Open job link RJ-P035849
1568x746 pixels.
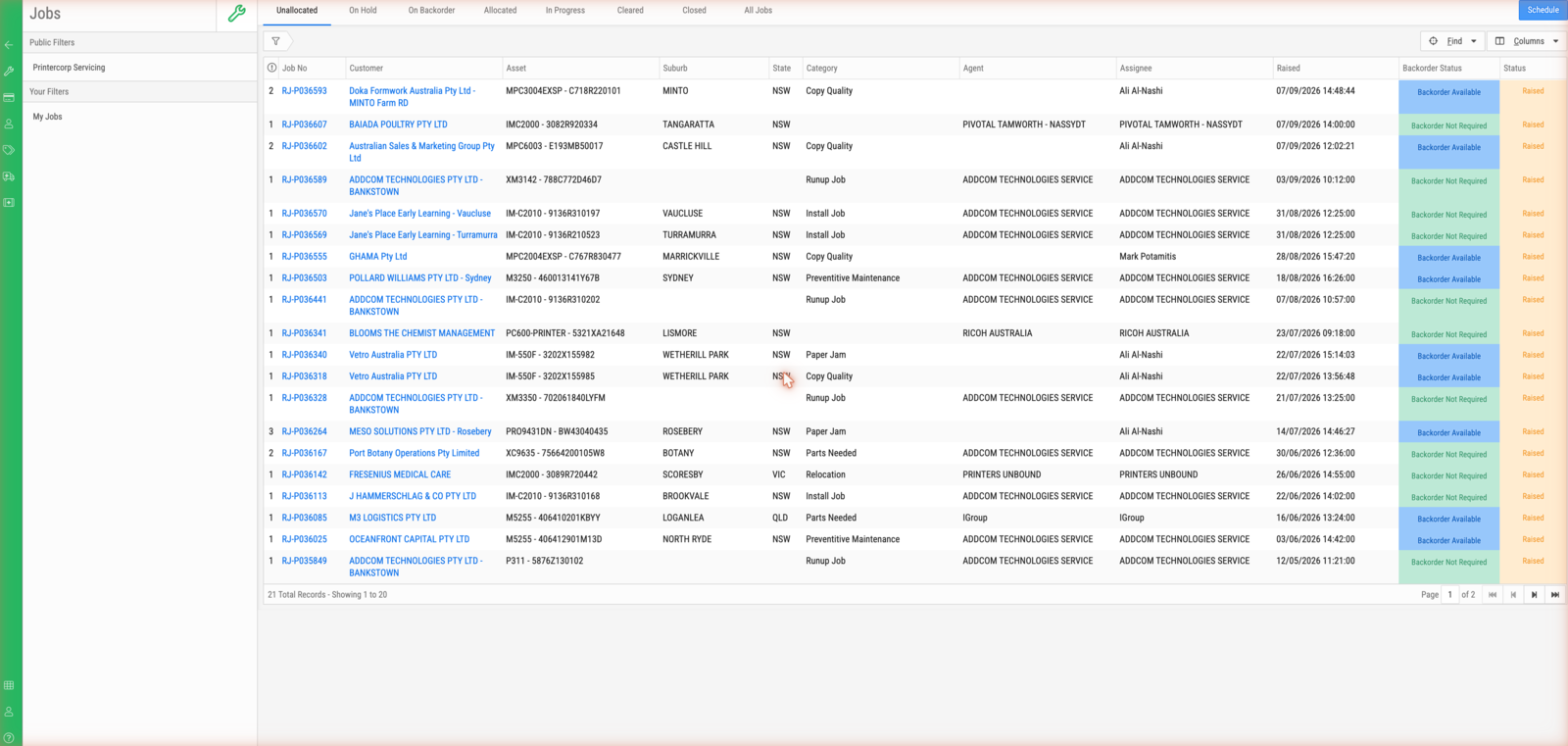[304, 561]
